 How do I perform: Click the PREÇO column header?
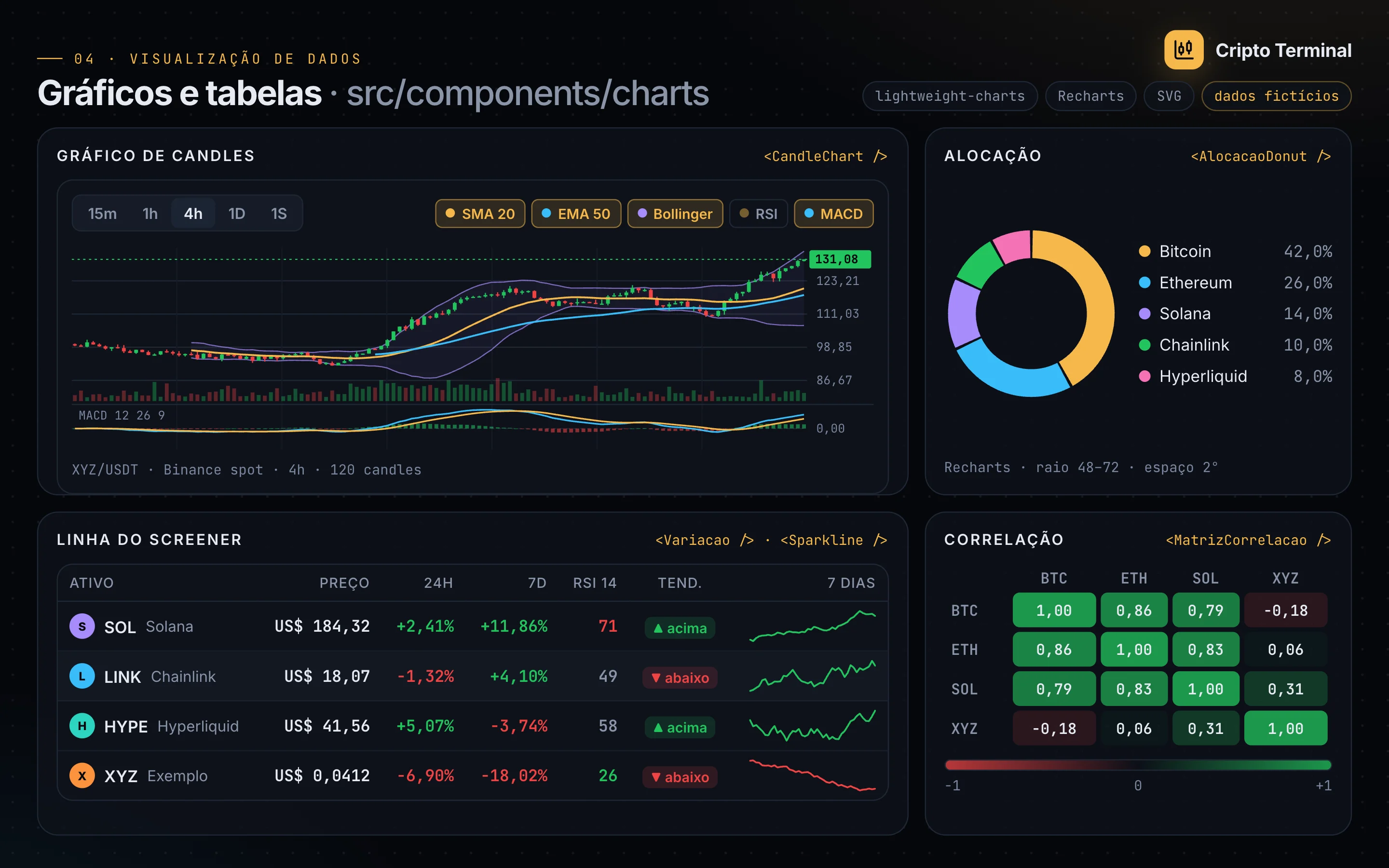[x=344, y=583]
